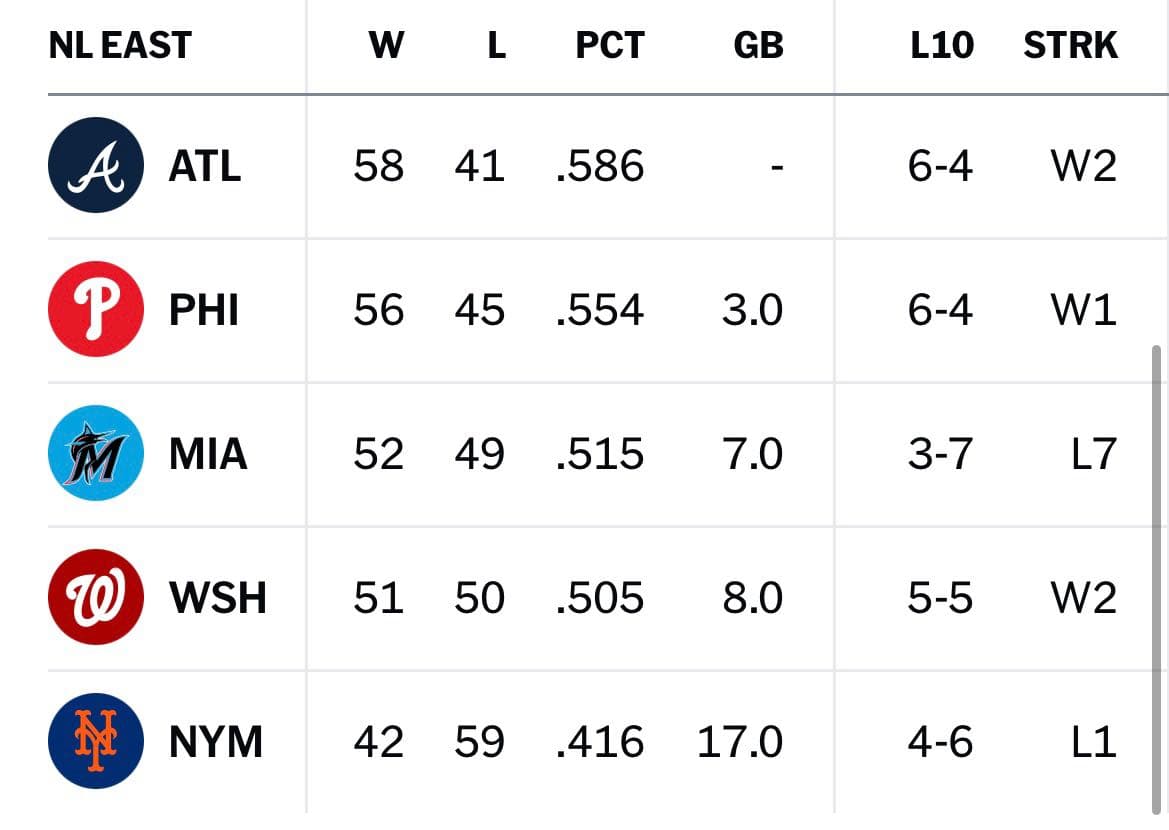
Task: Click the NL EAST division header
Action: coord(120,45)
